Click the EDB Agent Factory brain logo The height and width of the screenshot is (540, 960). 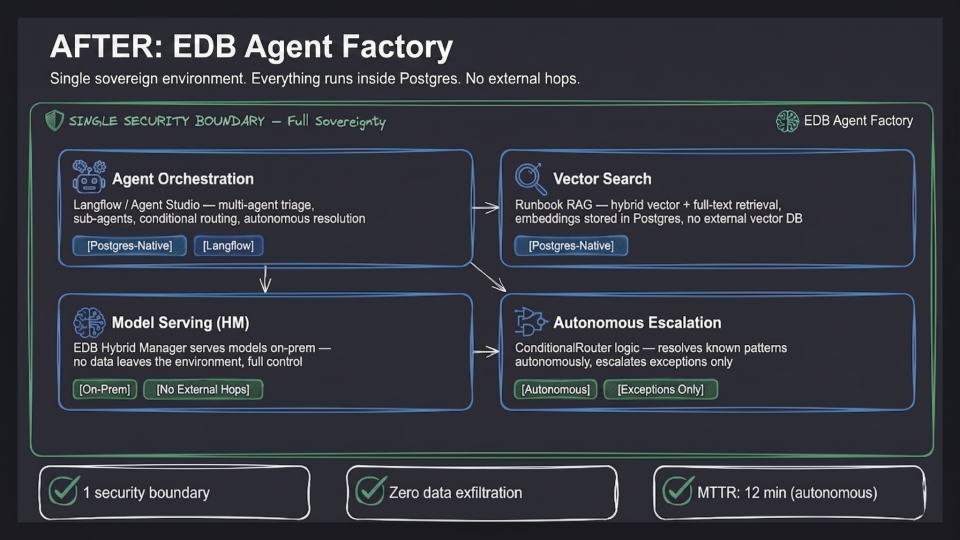(x=787, y=121)
